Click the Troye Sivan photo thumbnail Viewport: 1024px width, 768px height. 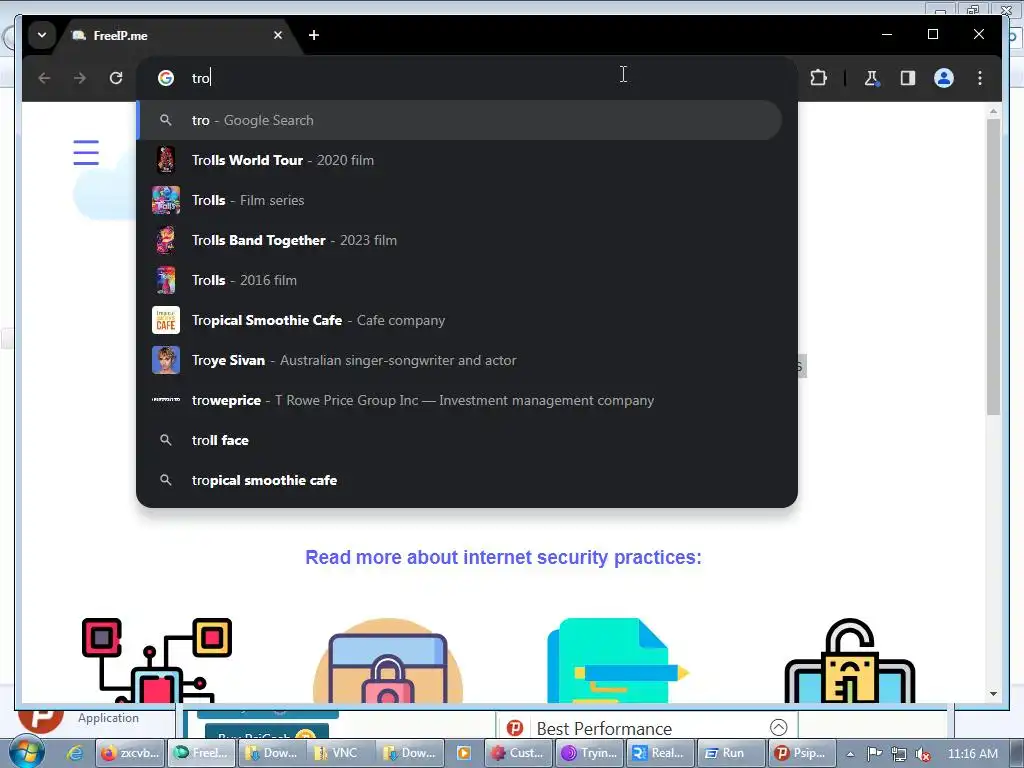pos(166,360)
